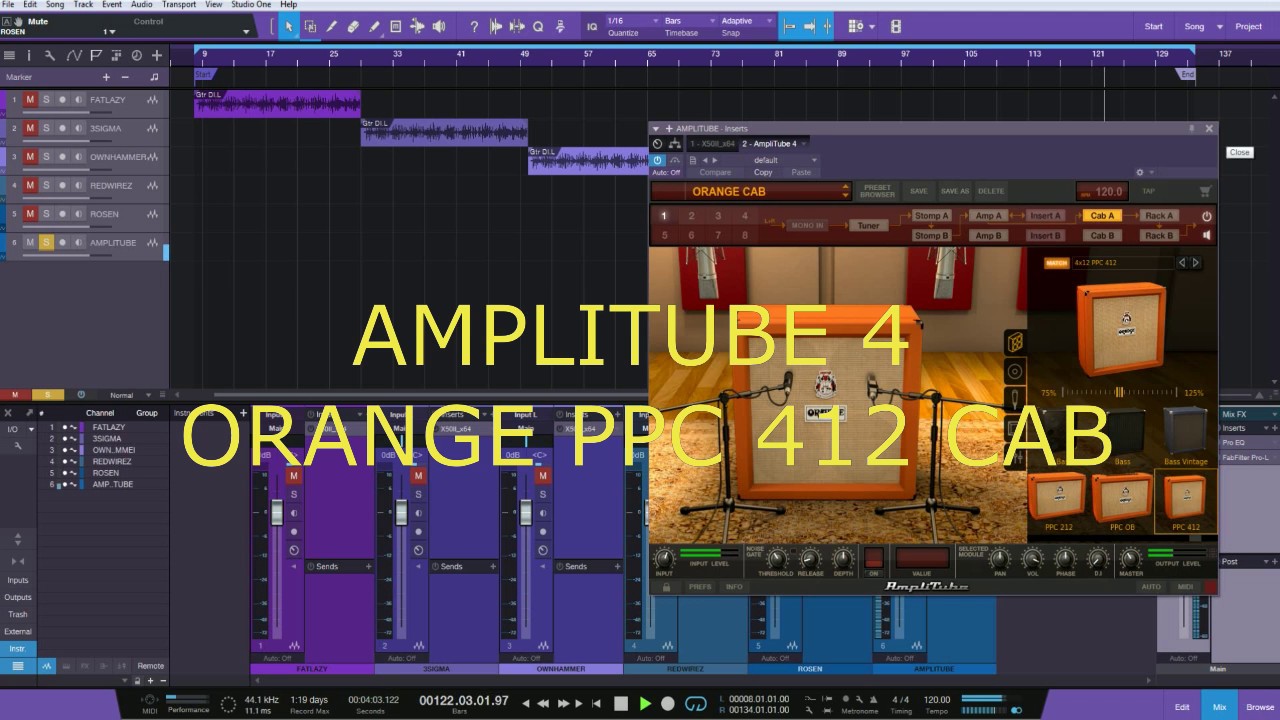Adjust the FATLAZY mixer channel fader
Image resolution: width=1280 pixels, height=720 pixels.
277,512
